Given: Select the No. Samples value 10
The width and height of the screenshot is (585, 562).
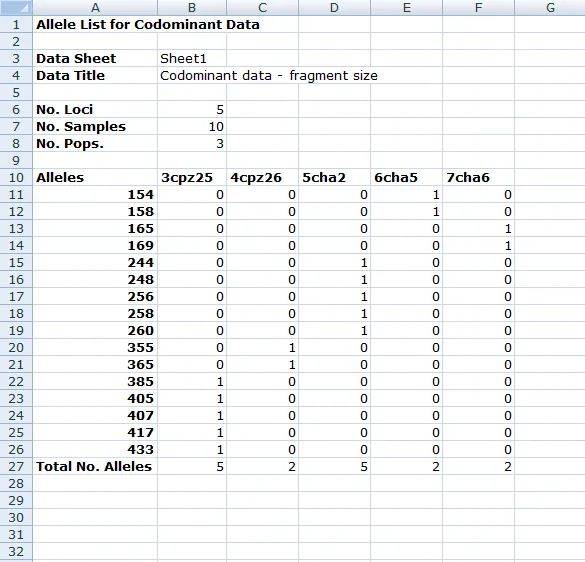Looking at the screenshot, I should 192,127.
